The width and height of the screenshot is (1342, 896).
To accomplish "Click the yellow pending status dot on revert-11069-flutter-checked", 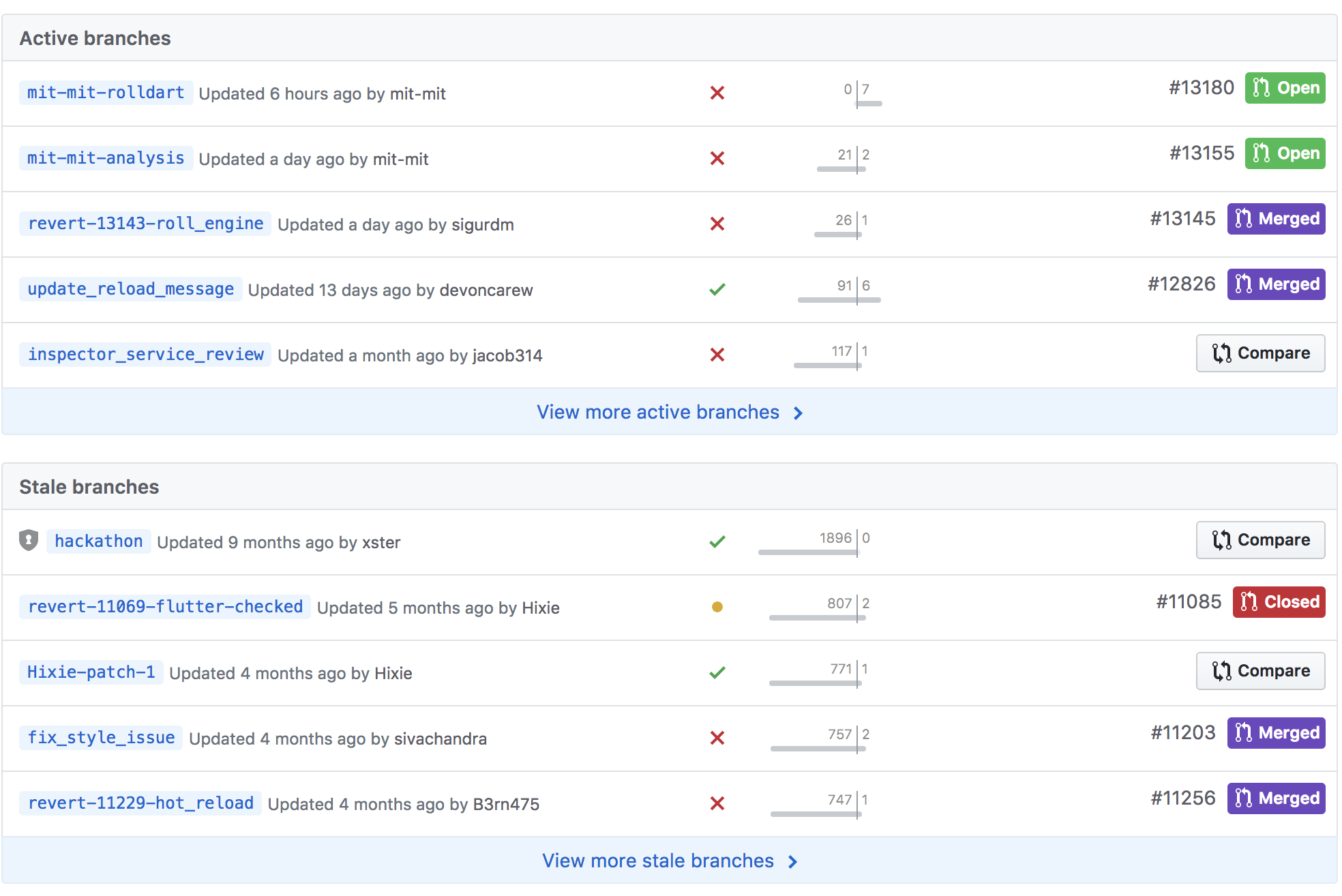I will point(717,606).
